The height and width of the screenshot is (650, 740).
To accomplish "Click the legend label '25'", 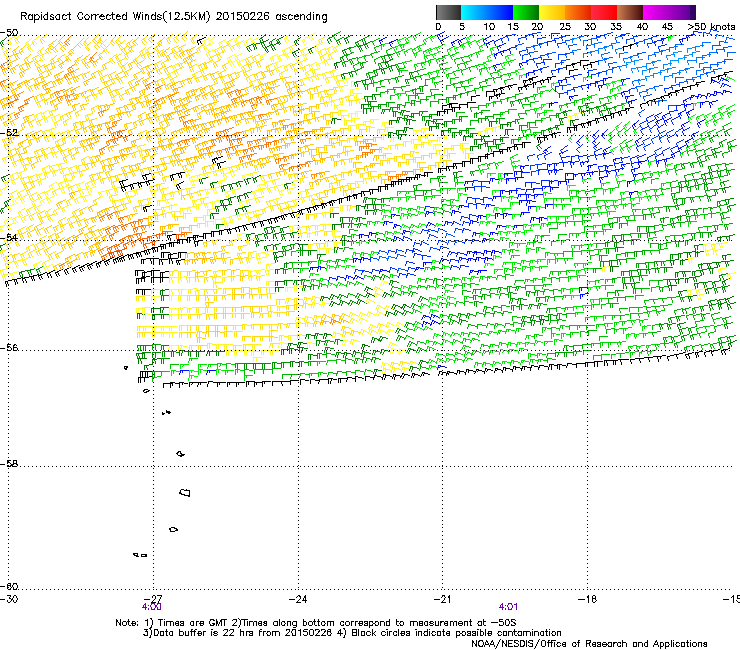I will tap(565, 27).
